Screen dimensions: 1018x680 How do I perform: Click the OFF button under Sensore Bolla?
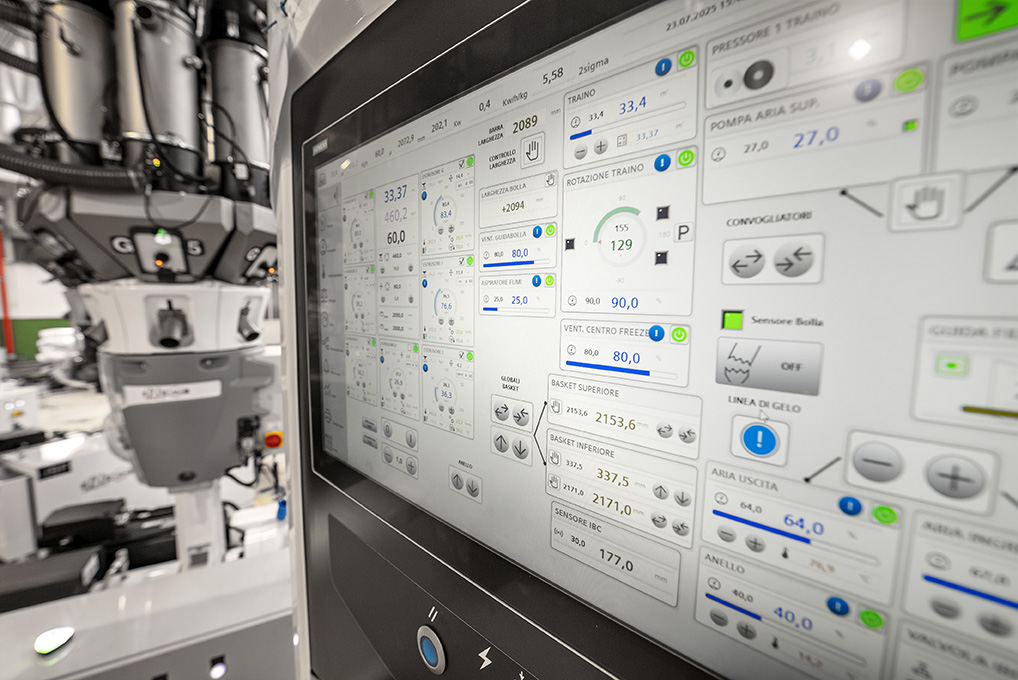click(x=768, y=366)
